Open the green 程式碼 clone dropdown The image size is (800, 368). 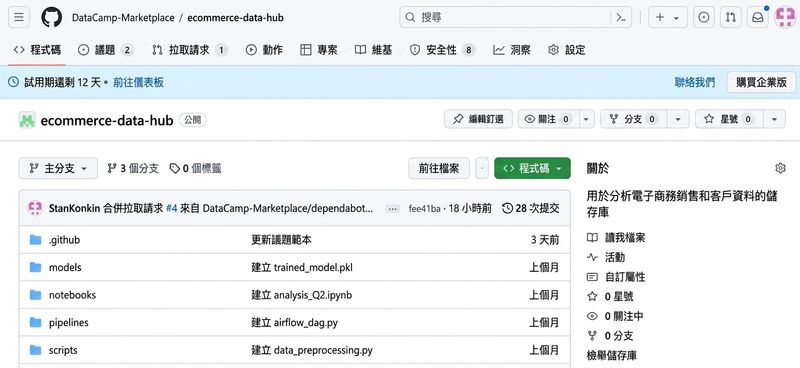pyautogui.click(x=532, y=168)
